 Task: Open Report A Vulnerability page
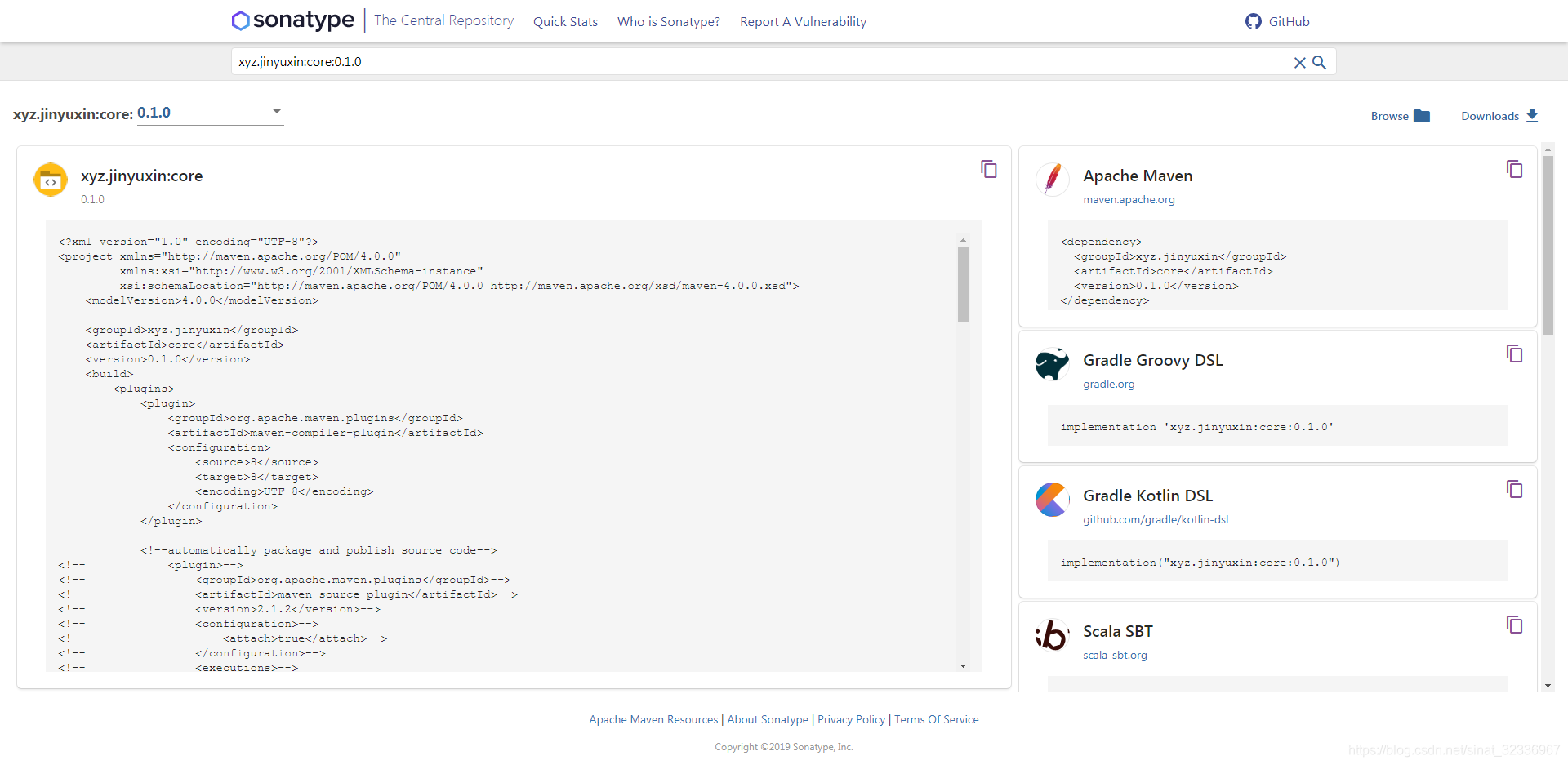[x=803, y=22]
